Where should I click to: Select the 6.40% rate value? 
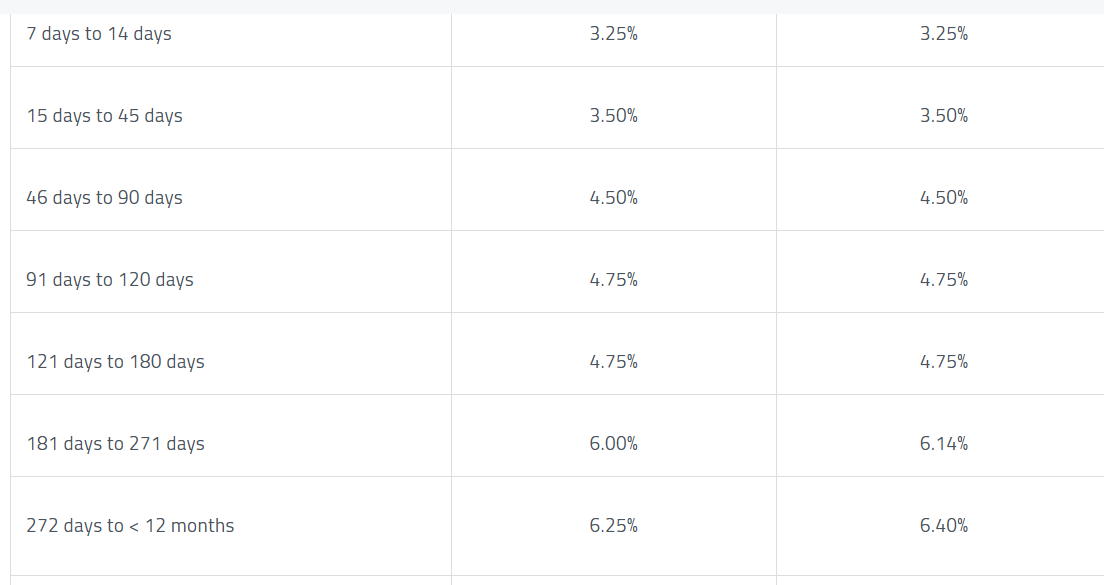pos(943,526)
